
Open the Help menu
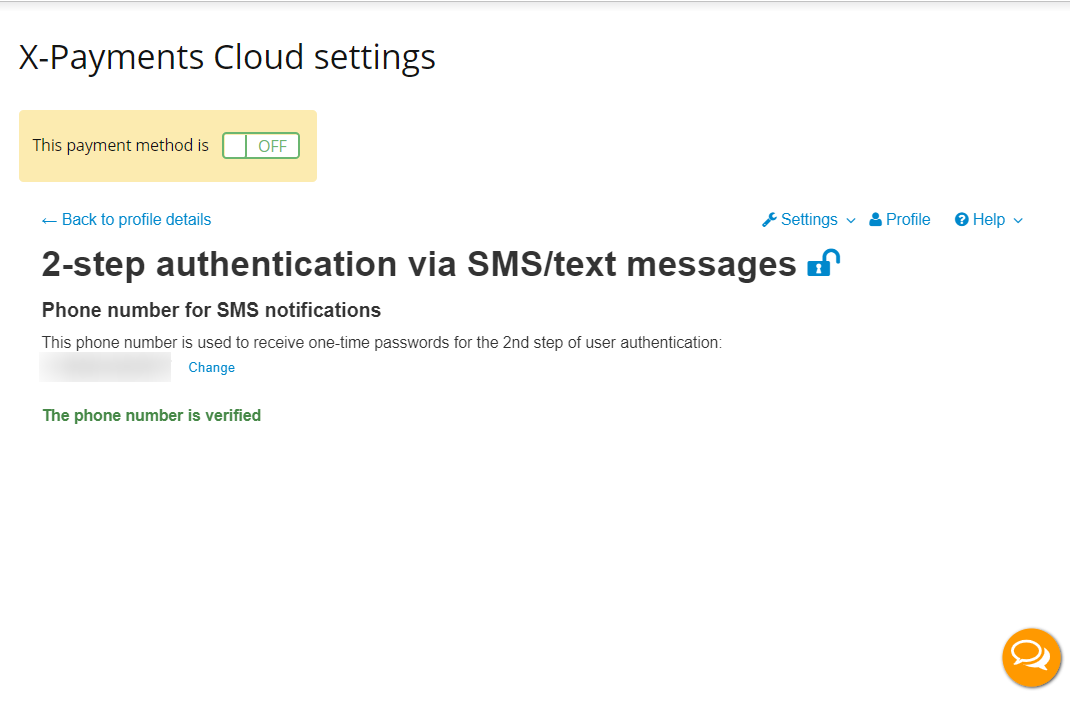[x=989, y=220]
